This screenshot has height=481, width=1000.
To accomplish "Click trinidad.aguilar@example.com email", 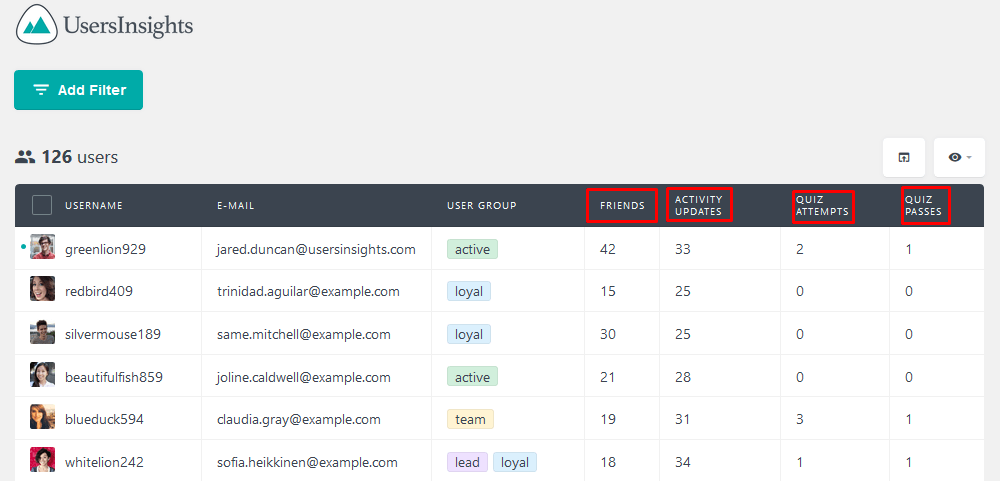I will point(308,292).
